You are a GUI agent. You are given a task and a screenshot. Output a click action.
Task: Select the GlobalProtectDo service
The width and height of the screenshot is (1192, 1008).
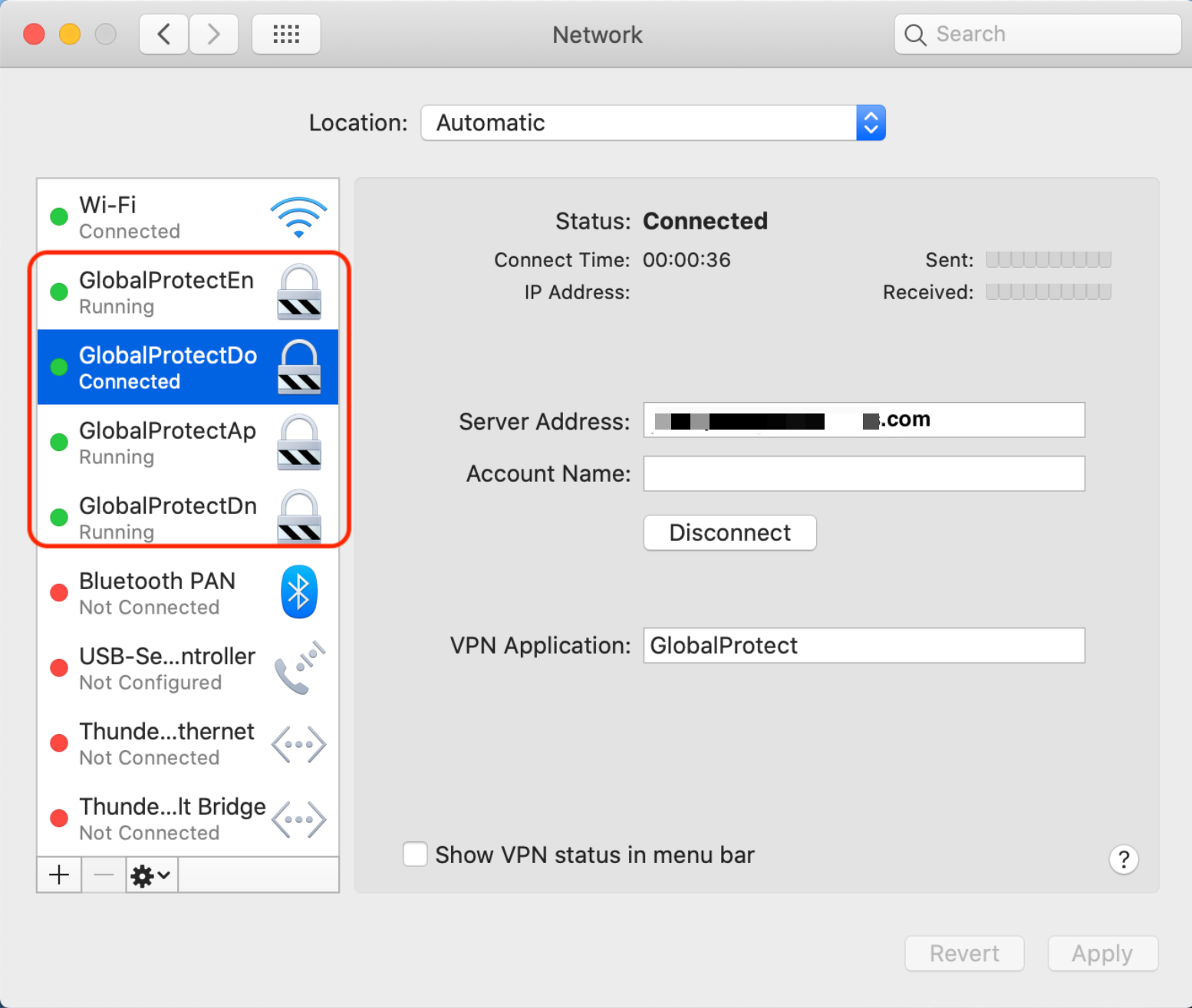pos(188,367)
